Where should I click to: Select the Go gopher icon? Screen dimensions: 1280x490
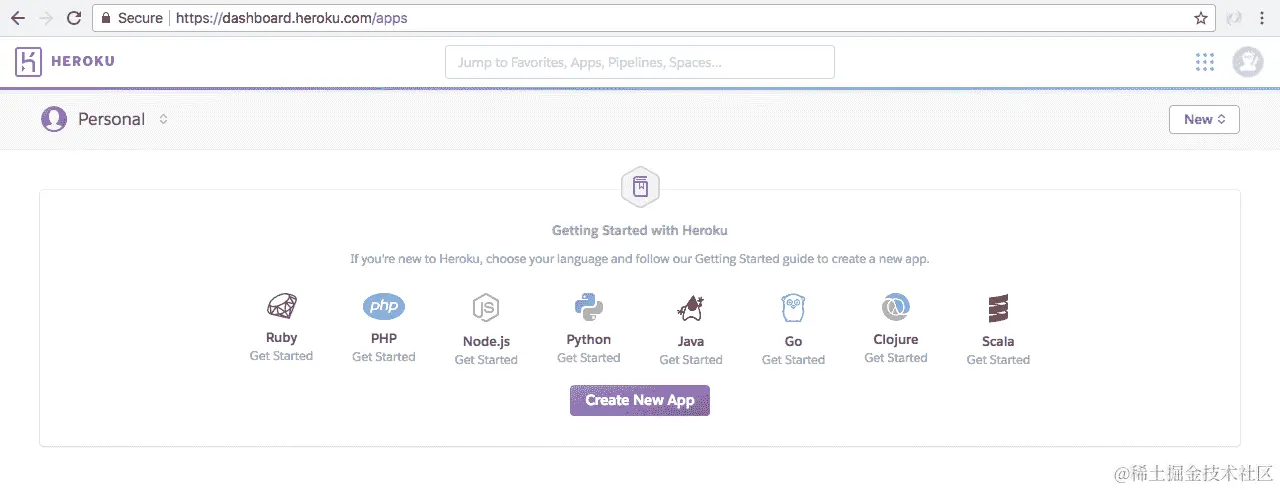click(793, 308)
